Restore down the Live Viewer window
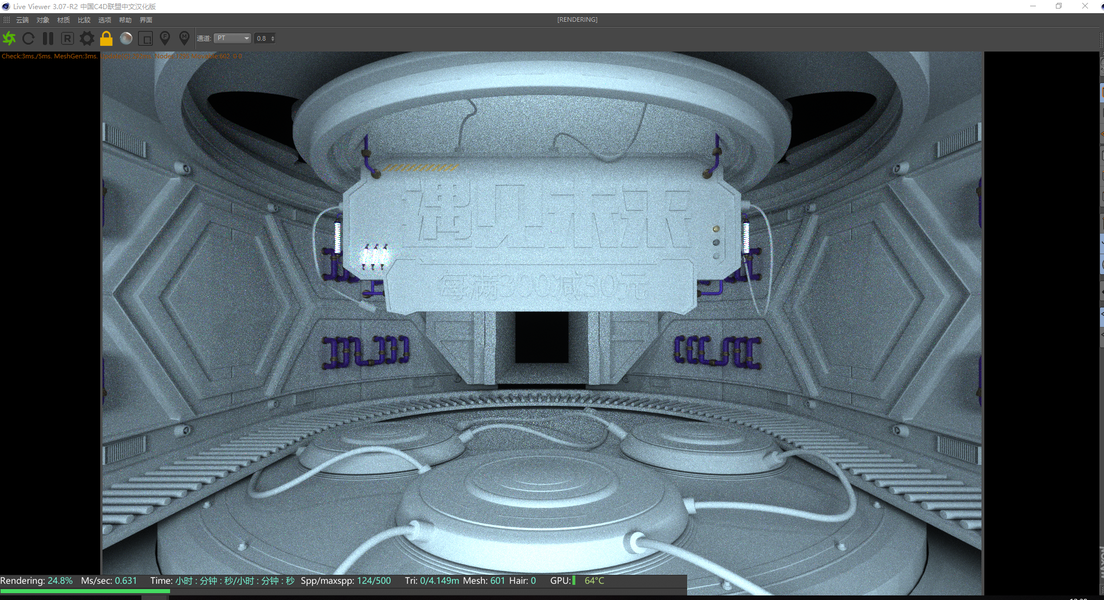The width and height of the screenshot is (1104, 600). 1058,6
